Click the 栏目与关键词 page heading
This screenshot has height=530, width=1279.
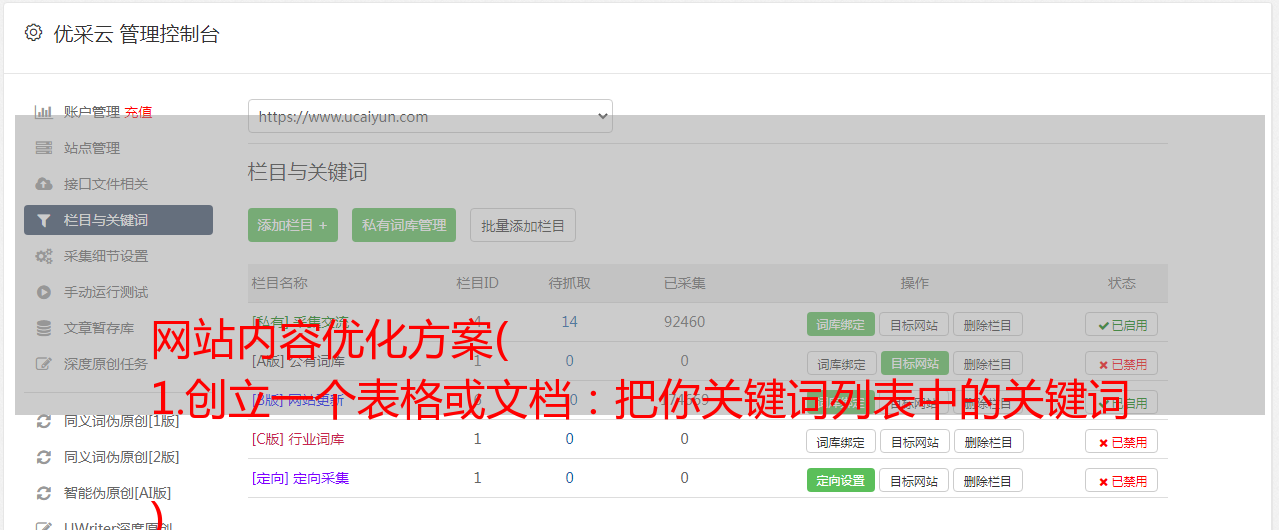(x=307, y=172)
